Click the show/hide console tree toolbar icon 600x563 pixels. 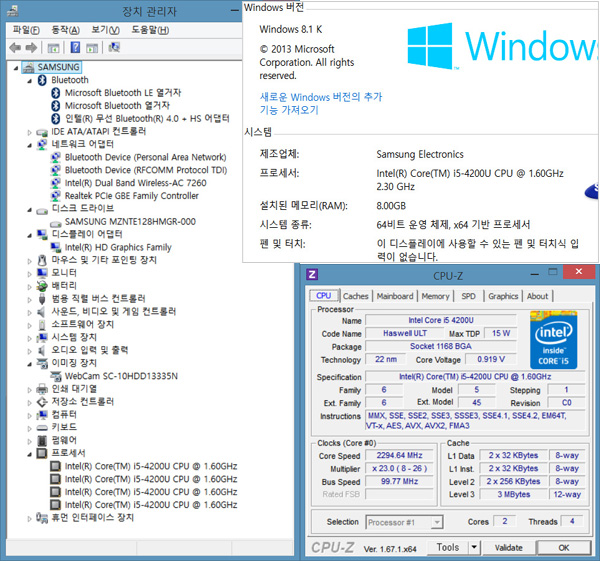(53, 48)
